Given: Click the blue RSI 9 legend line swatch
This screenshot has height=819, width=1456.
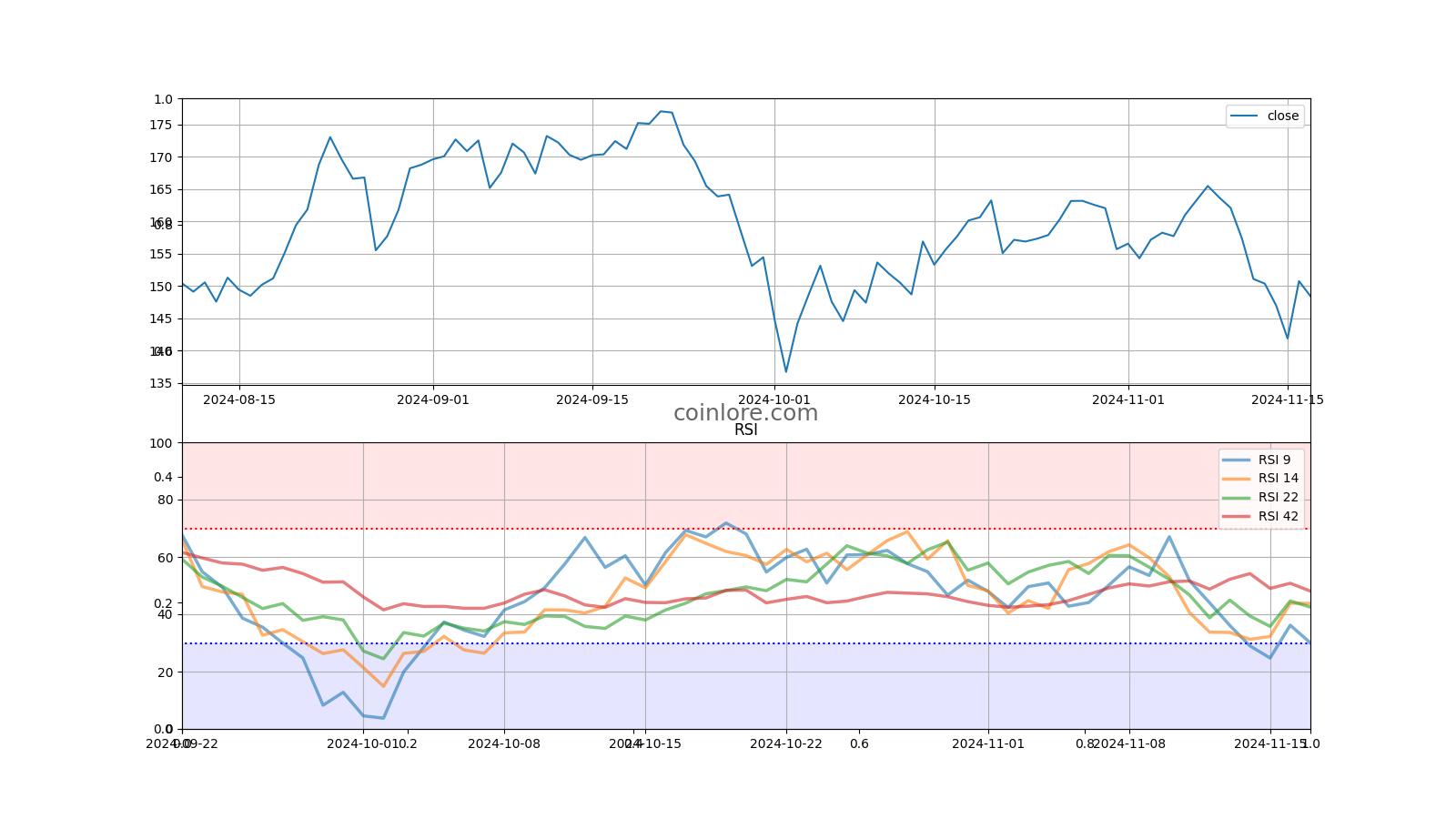Looking at the screenshot, I should coord(1237,460).
